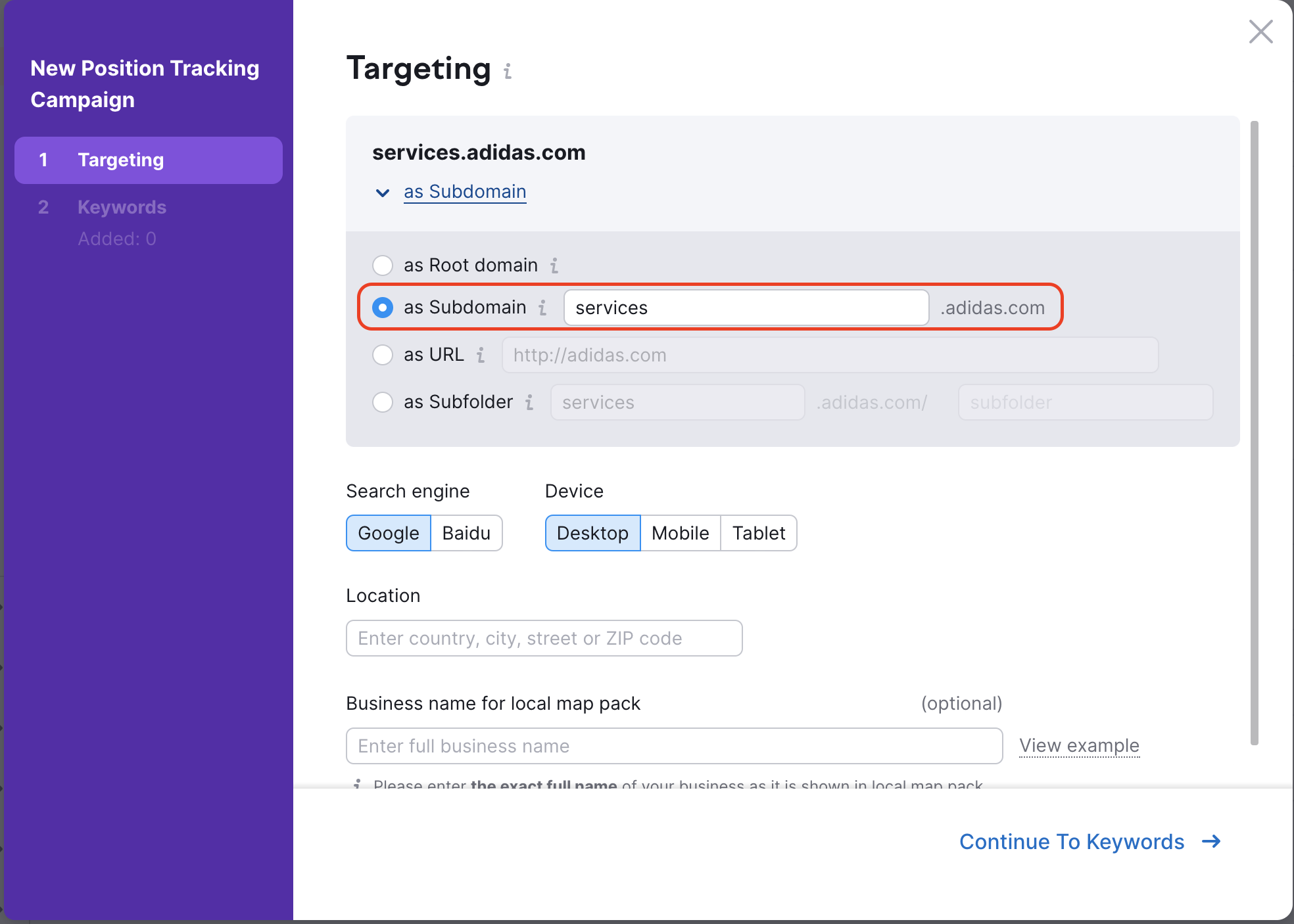Choose Baidu search engine
The width and height of the screenshot is (1294, 924).
466,533
